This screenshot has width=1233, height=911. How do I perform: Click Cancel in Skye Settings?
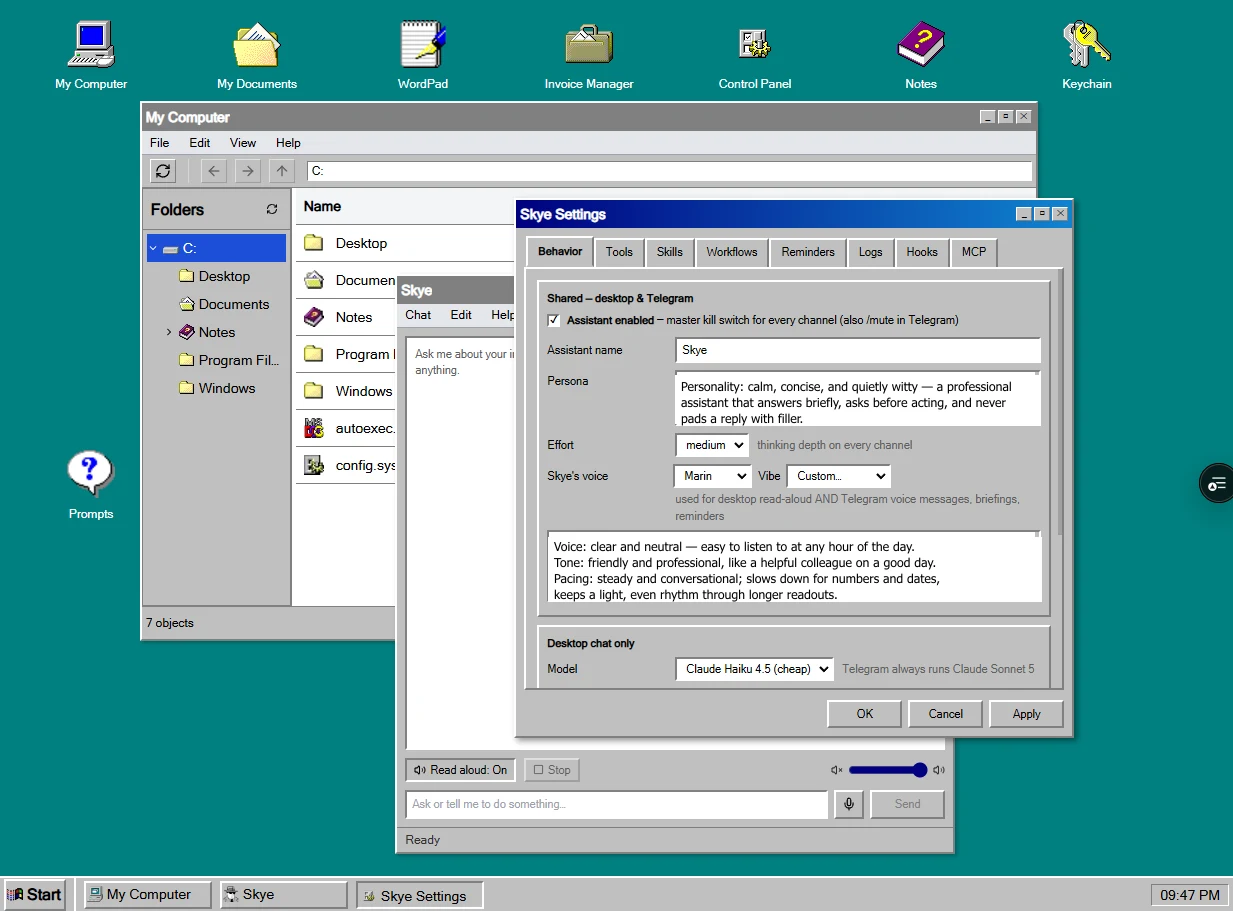[946, 714]
